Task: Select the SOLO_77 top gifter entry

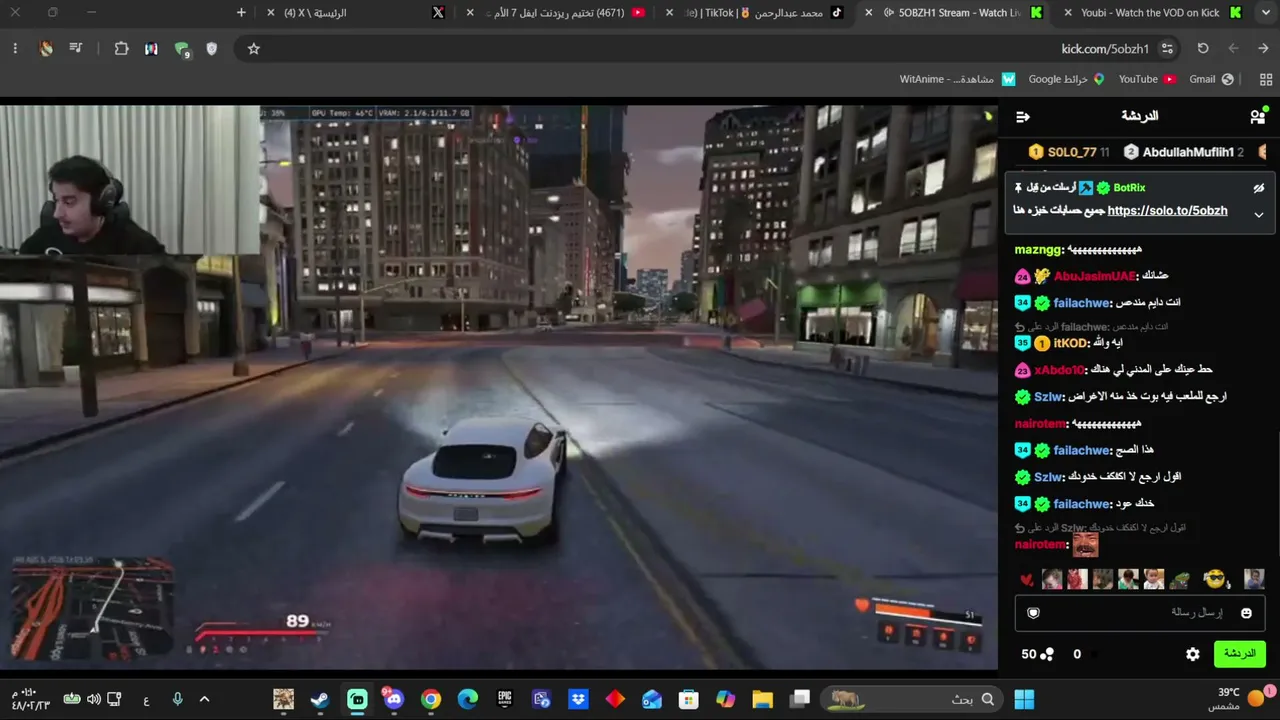Action: click(1070, 152)
